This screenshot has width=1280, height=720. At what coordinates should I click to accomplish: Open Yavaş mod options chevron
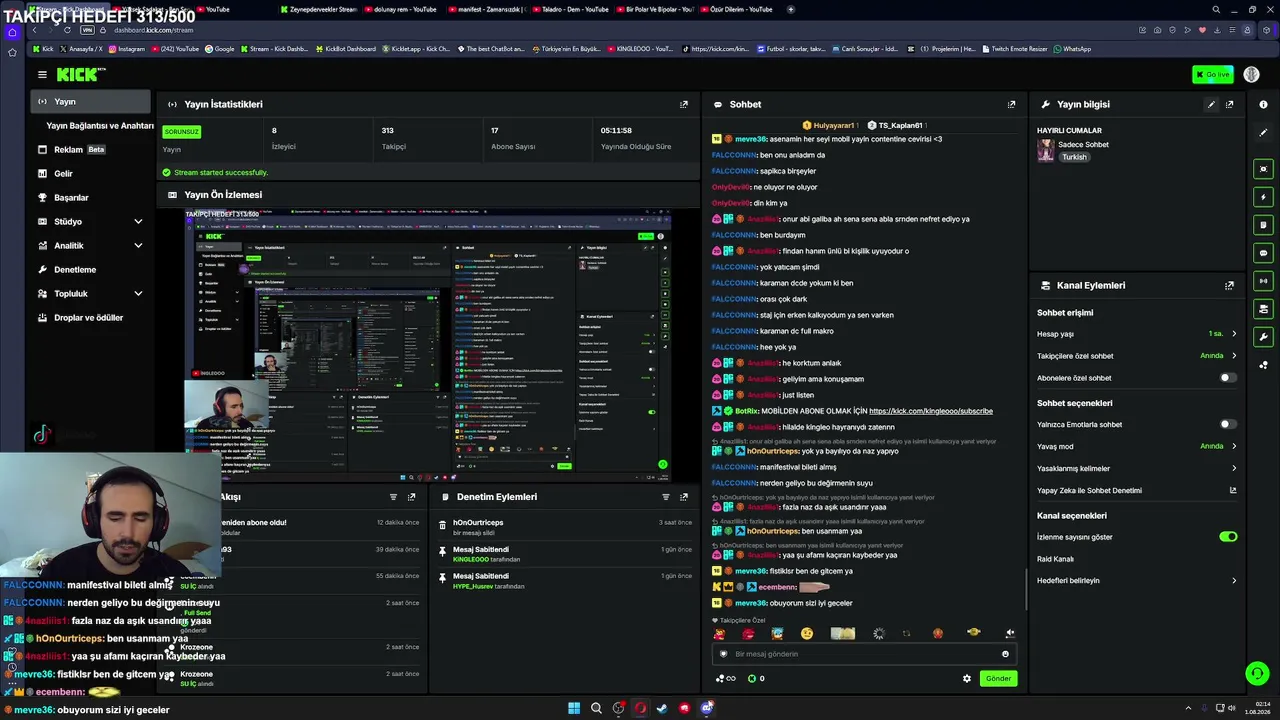[1234, 446]
